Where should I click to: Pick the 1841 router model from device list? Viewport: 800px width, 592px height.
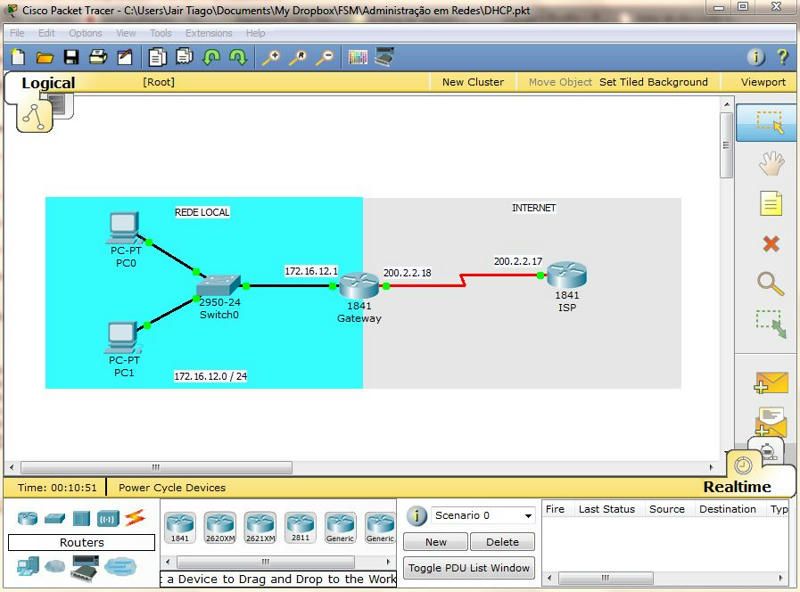coord(180,527)
